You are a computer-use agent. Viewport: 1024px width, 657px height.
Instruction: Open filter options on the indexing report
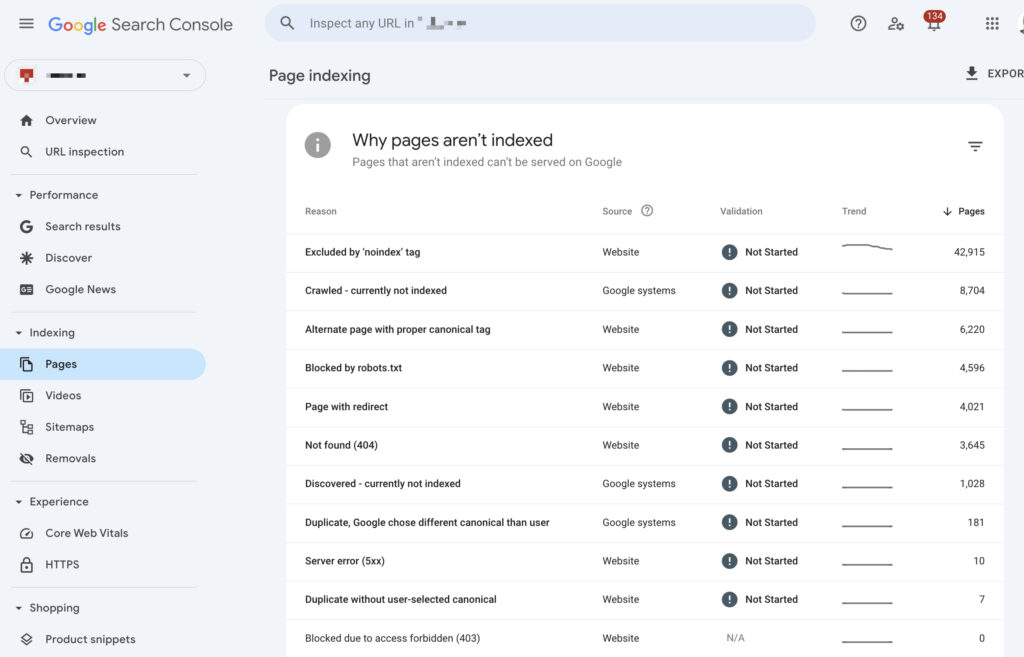pos(975,146)
